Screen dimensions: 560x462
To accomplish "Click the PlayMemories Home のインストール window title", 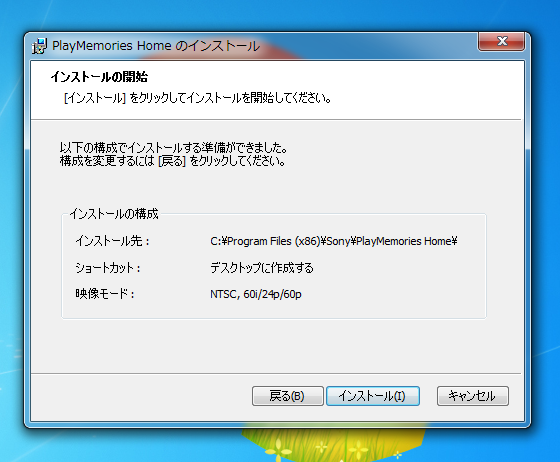I will pyautogui.click(x=156, y=46).
